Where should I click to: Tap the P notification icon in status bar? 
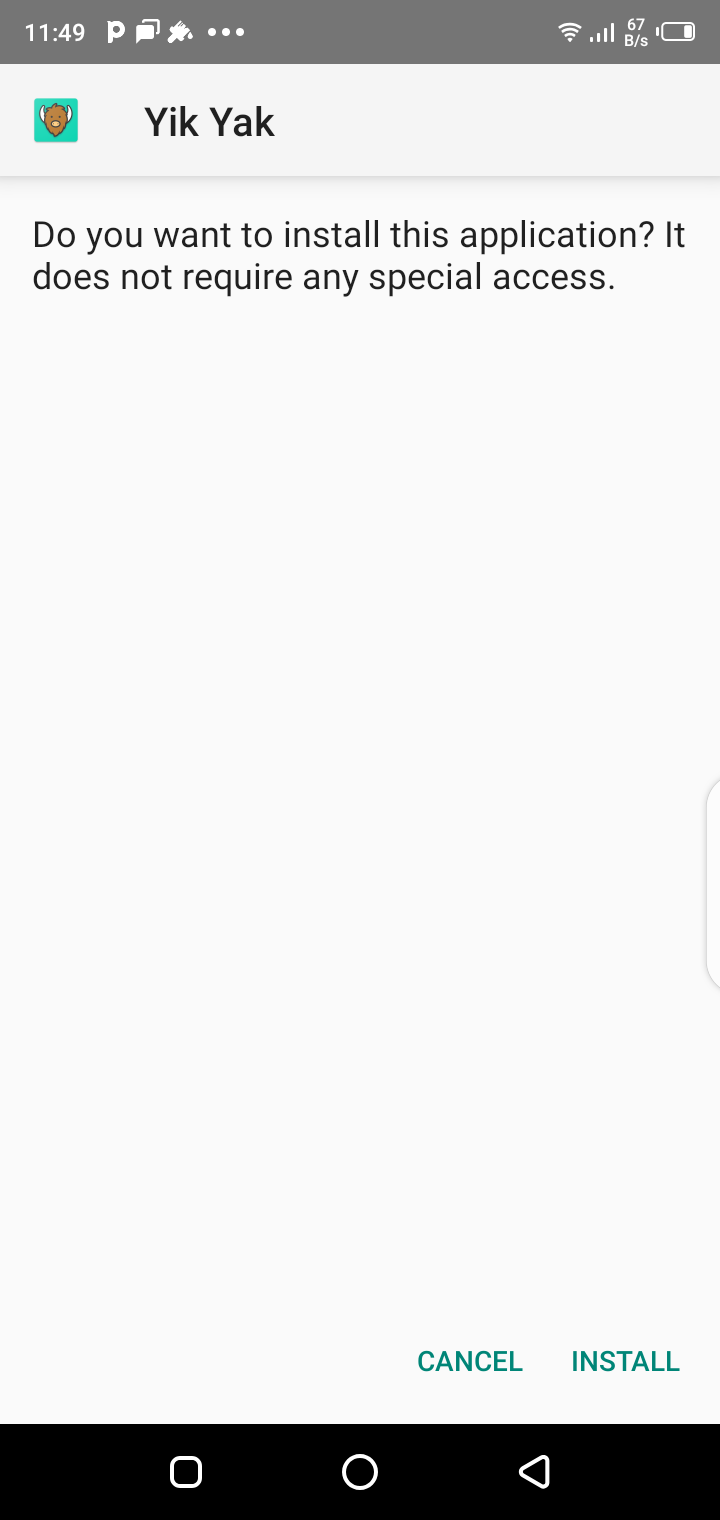click(x=116, y=32)
